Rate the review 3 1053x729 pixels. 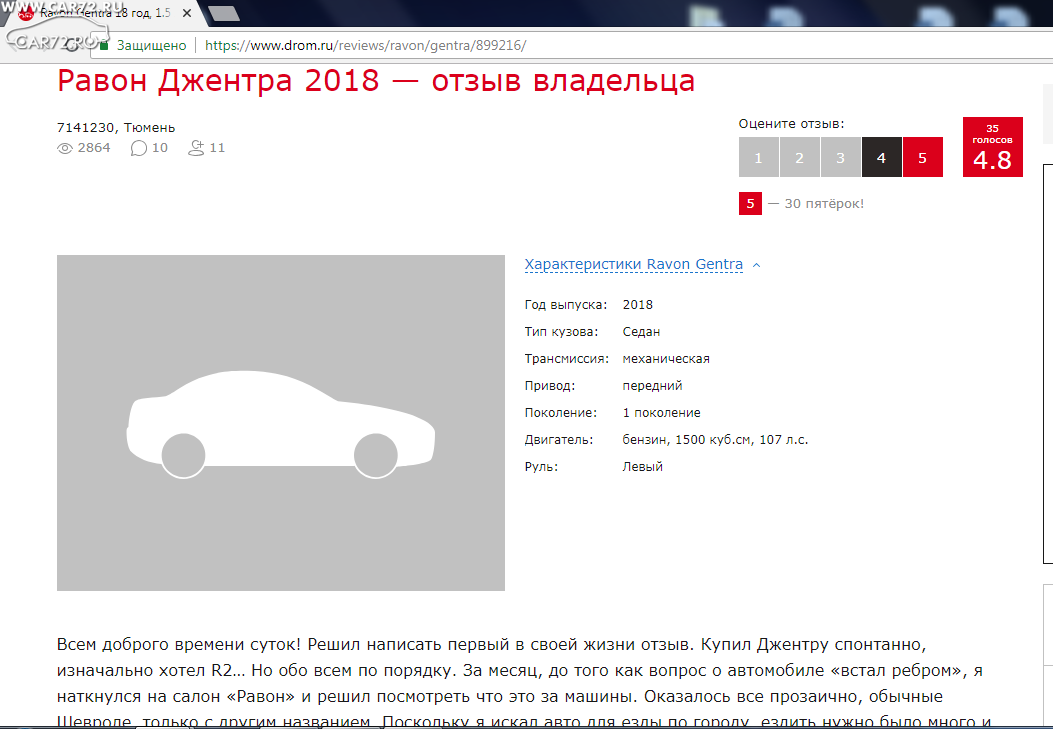[840, 157]
